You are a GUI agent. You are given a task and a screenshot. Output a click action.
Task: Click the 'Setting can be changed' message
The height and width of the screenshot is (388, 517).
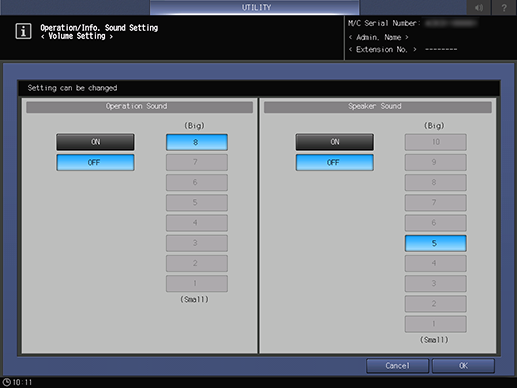72,88
